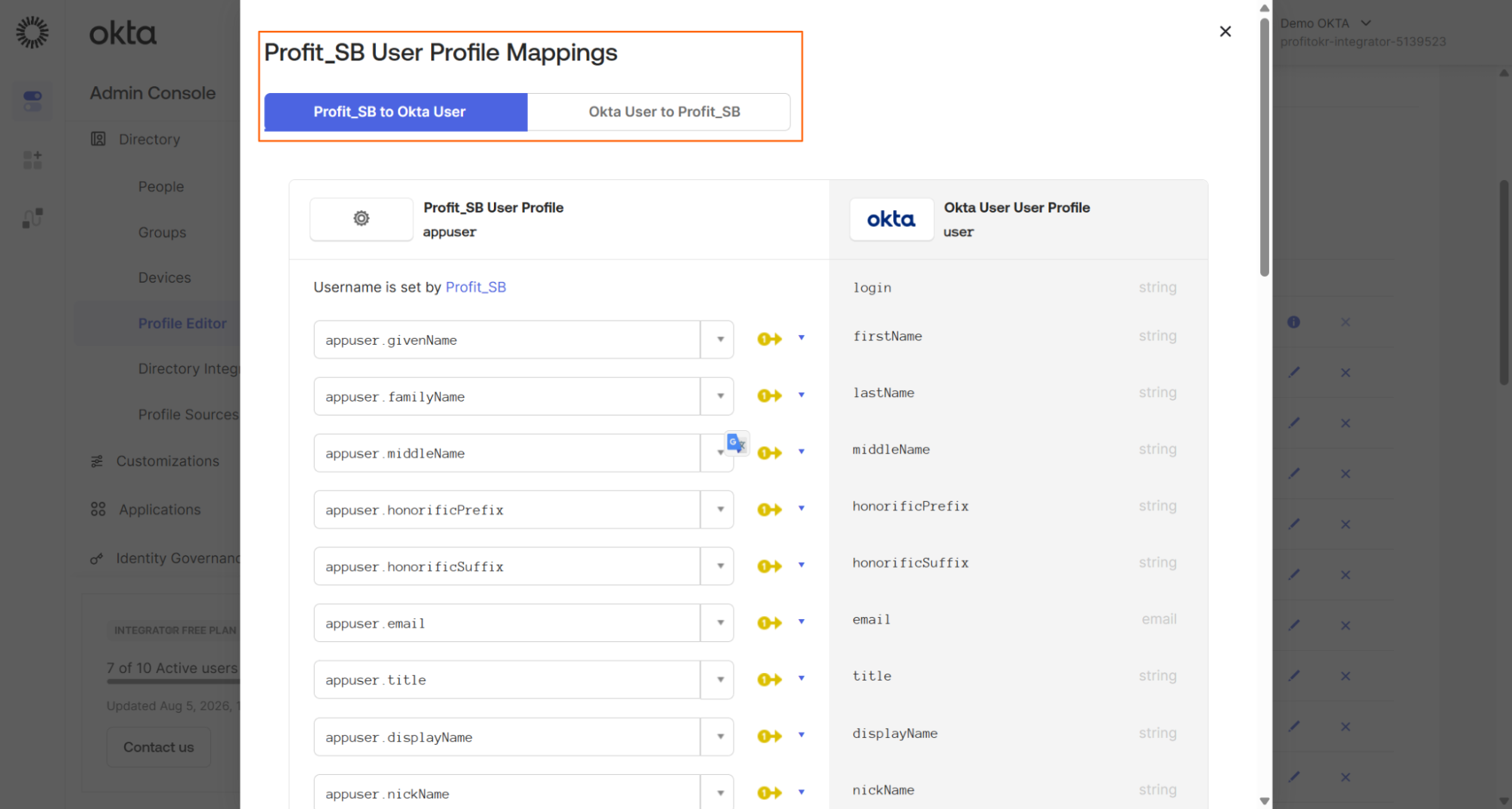Toggle the sidebar icon at top left rail
Screen dimensions: 1512x809
coord(33,101)
